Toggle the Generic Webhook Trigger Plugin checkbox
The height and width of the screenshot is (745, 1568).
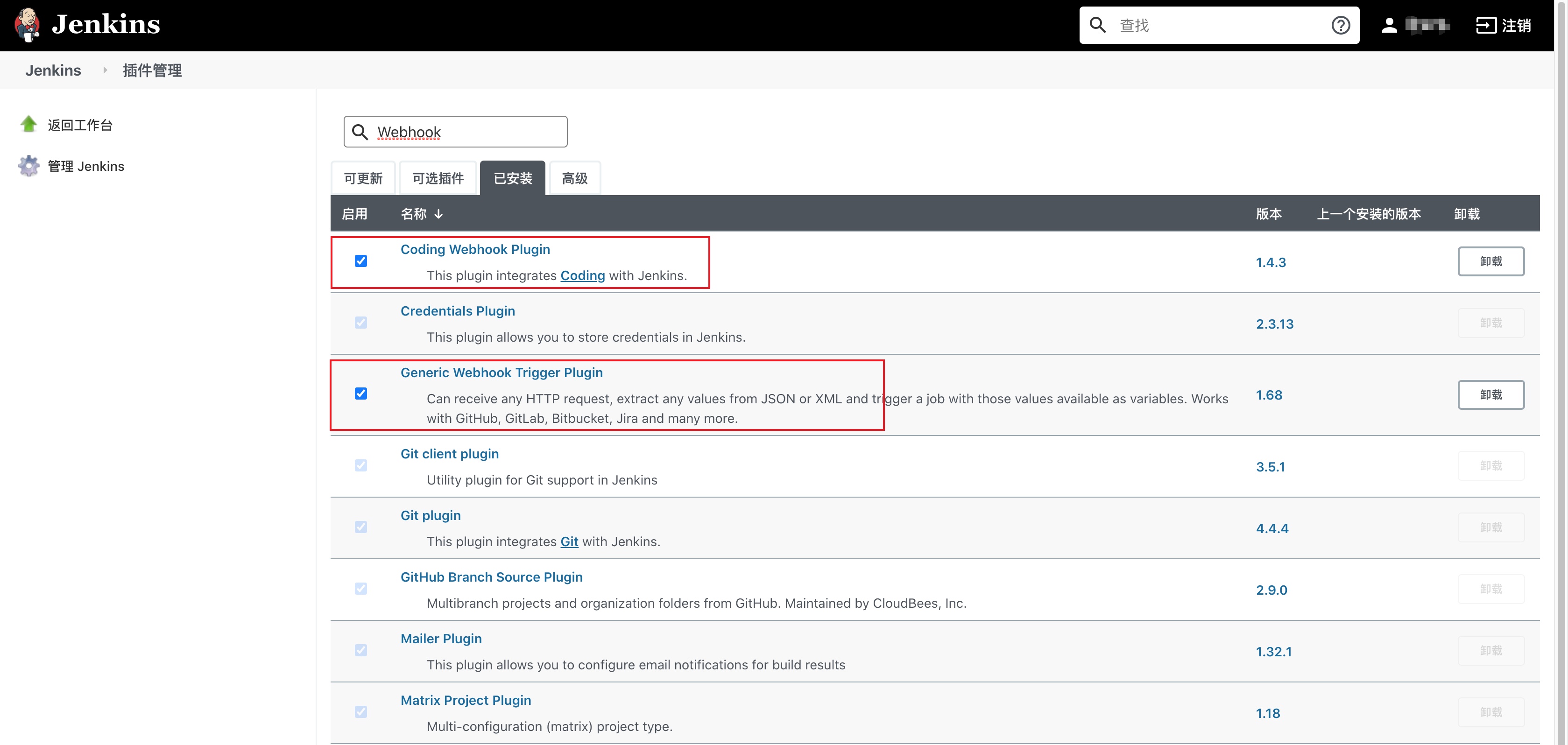tap(361, 394)
